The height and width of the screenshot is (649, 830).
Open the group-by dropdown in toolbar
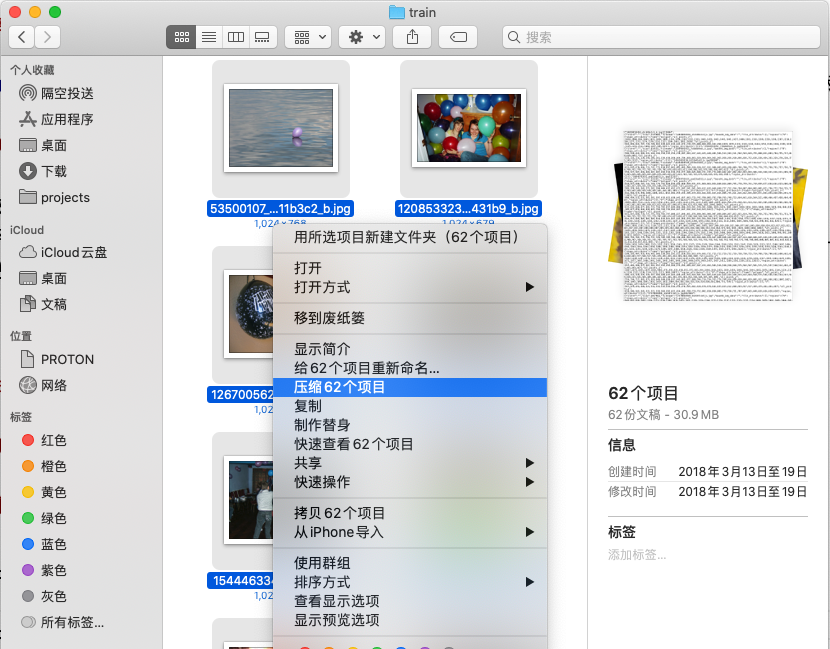308,37
